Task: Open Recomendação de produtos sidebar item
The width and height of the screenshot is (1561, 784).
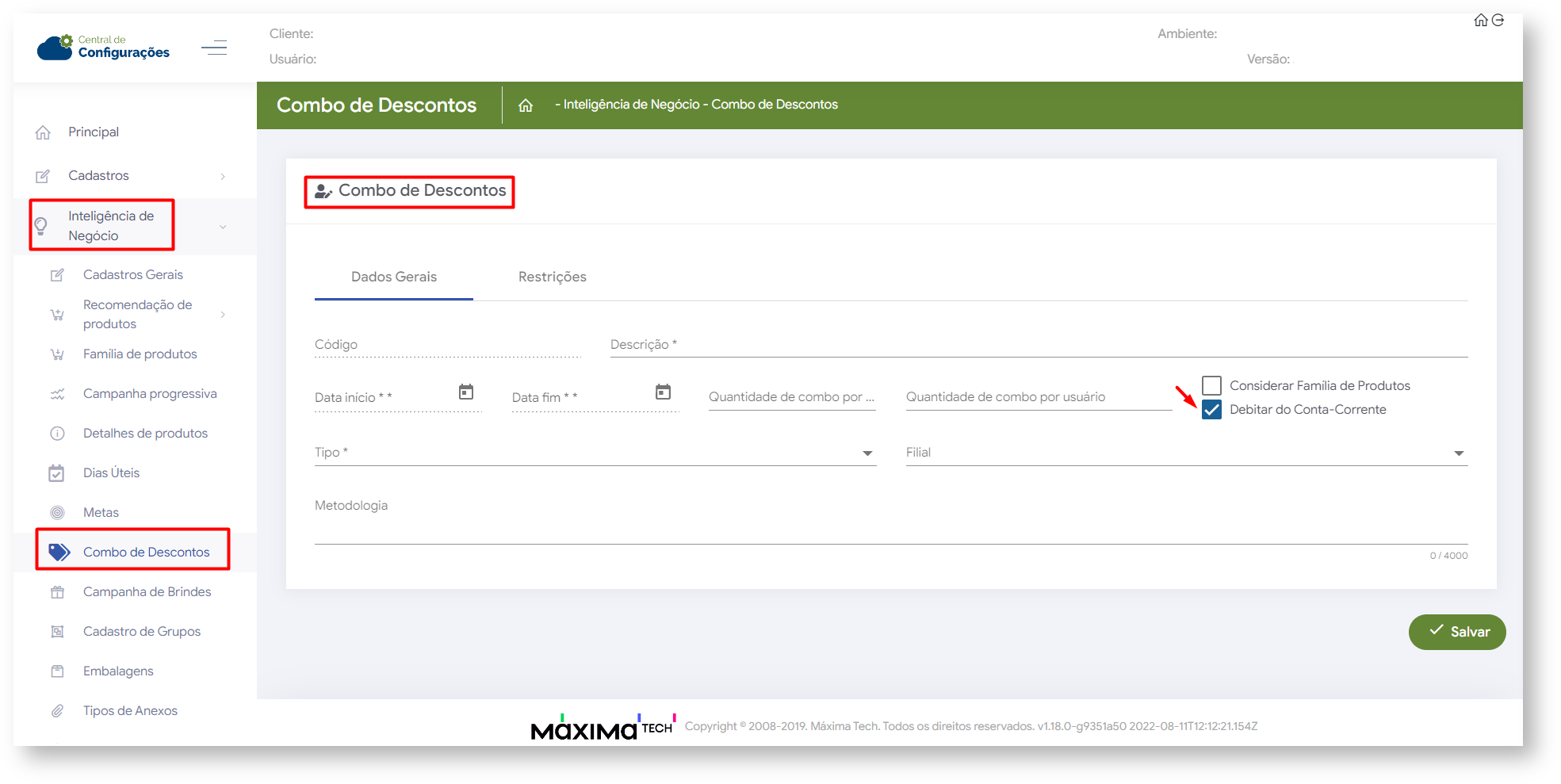Action: tap(138, 315)
